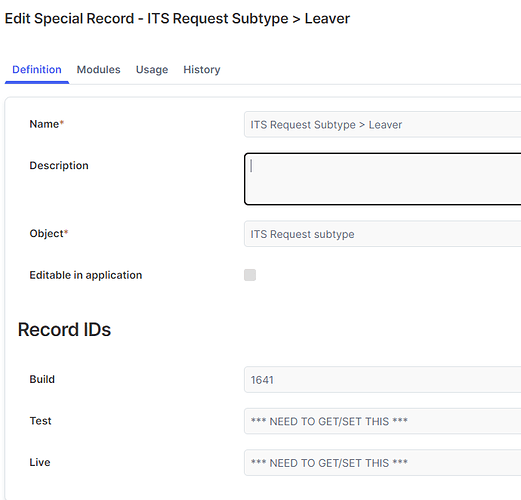The height and width of the screenshot is (500, 521).
Task: Click the Test record ID input field
Action: [x=382, y=421]
